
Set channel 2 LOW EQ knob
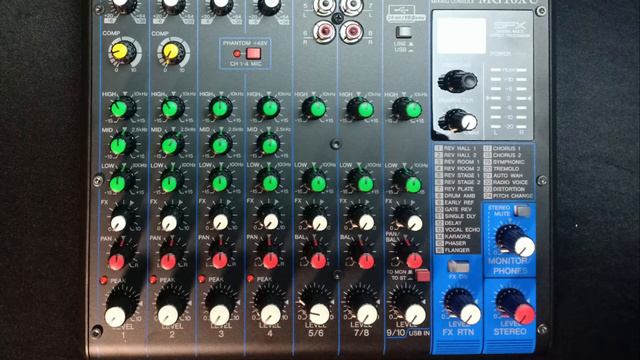[x=171, y=183]
